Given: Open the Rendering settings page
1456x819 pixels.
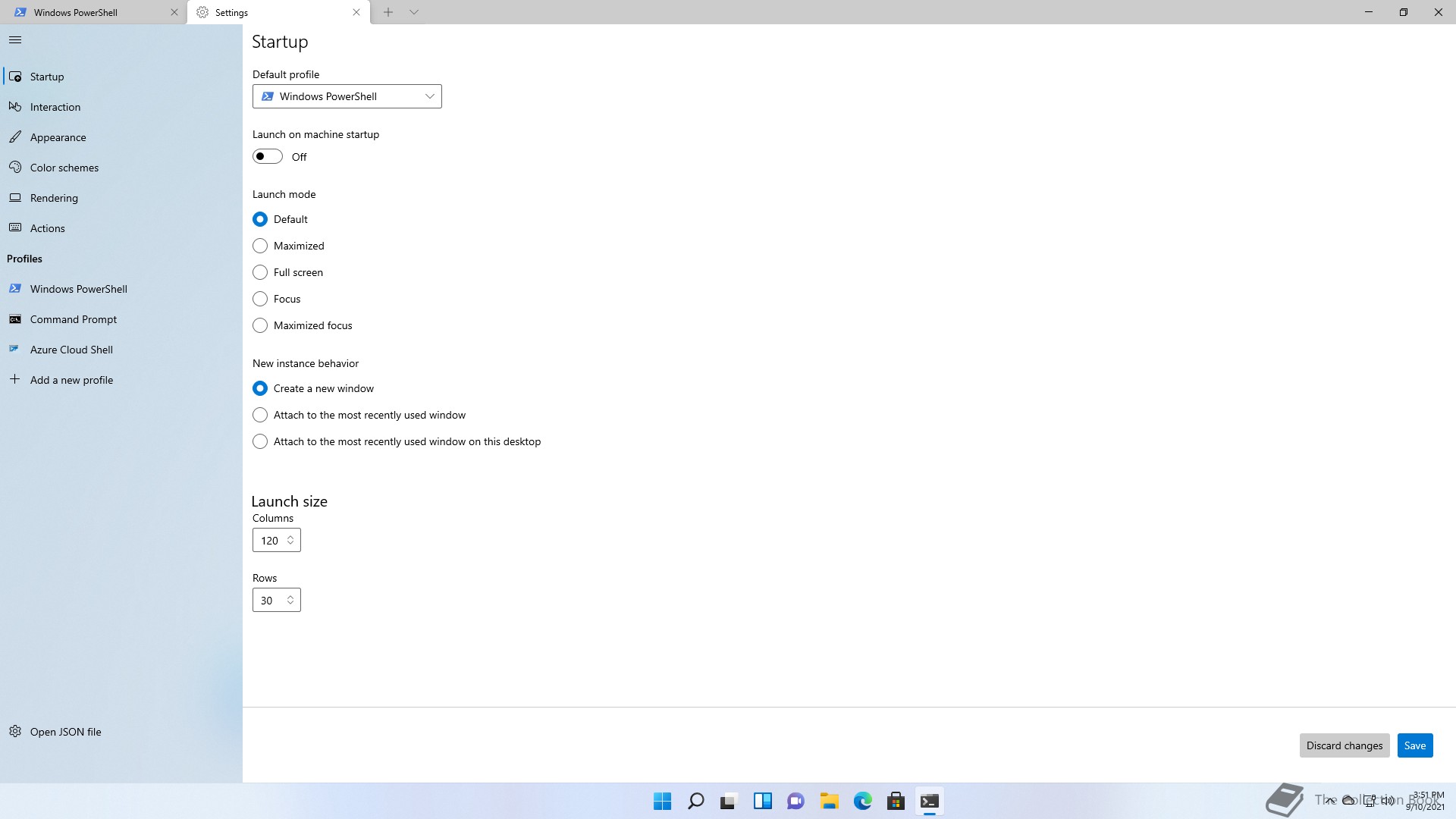Looking at the screenshot, I should [x=121, y=198].
